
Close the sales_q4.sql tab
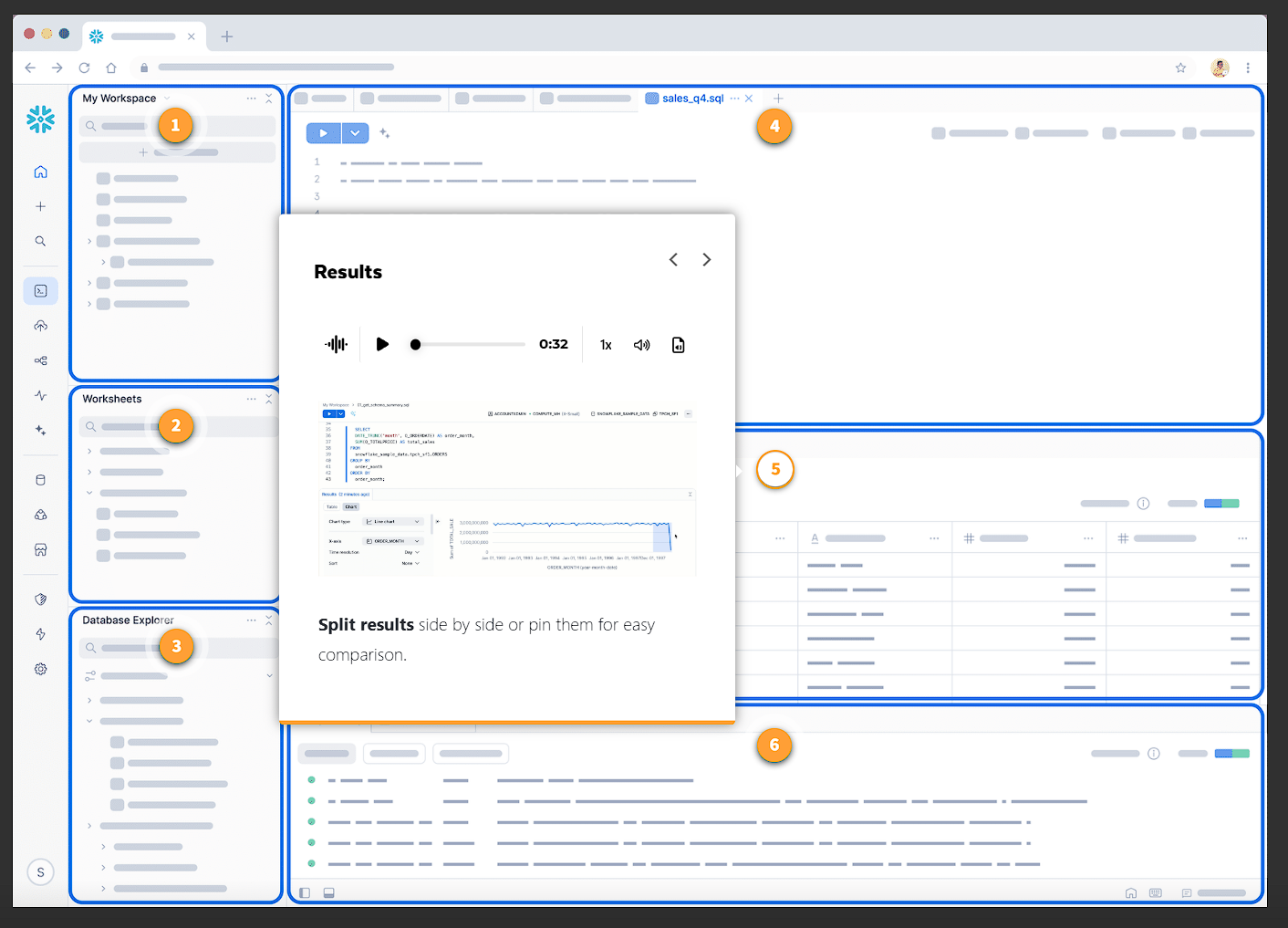(x=749, y=99)
